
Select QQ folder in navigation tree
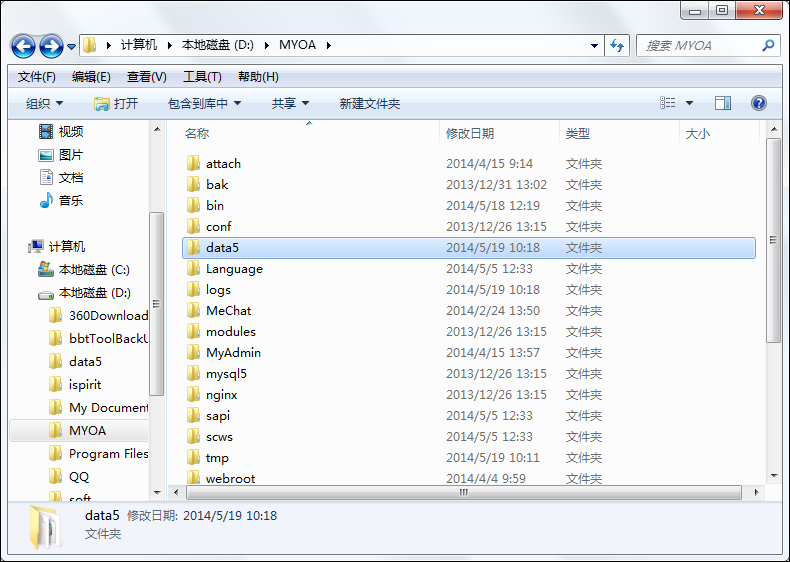coord(69,477)
